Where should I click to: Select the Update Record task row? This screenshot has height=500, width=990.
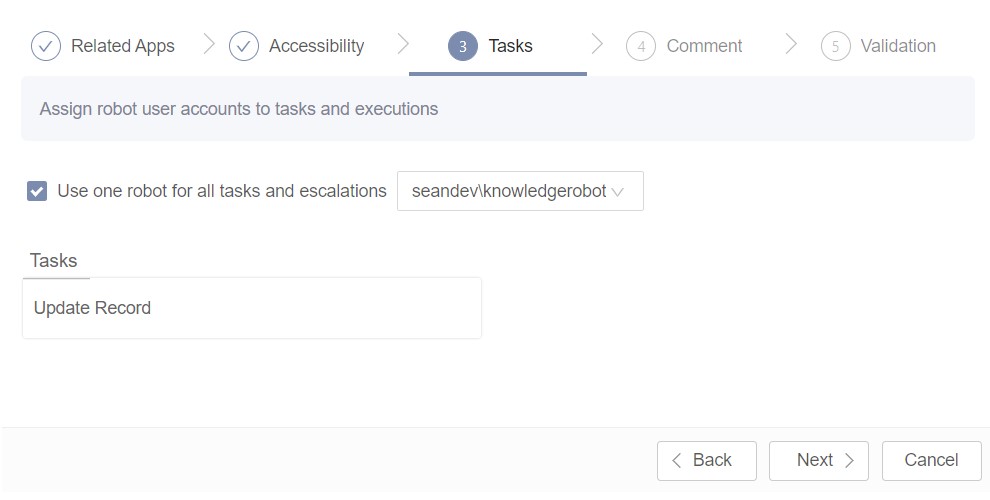click(x=251, y=308)
